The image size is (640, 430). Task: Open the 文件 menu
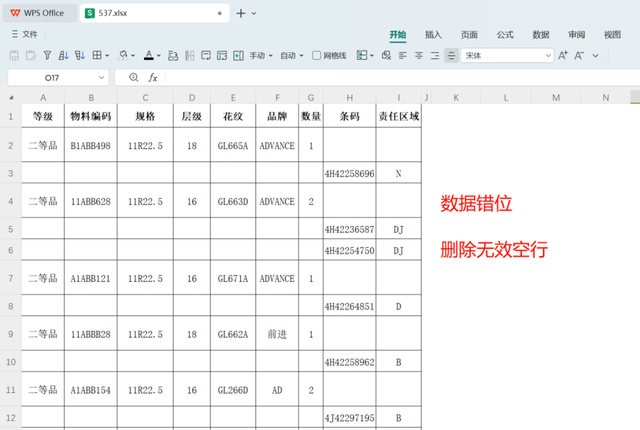click(x=24, y=34)
